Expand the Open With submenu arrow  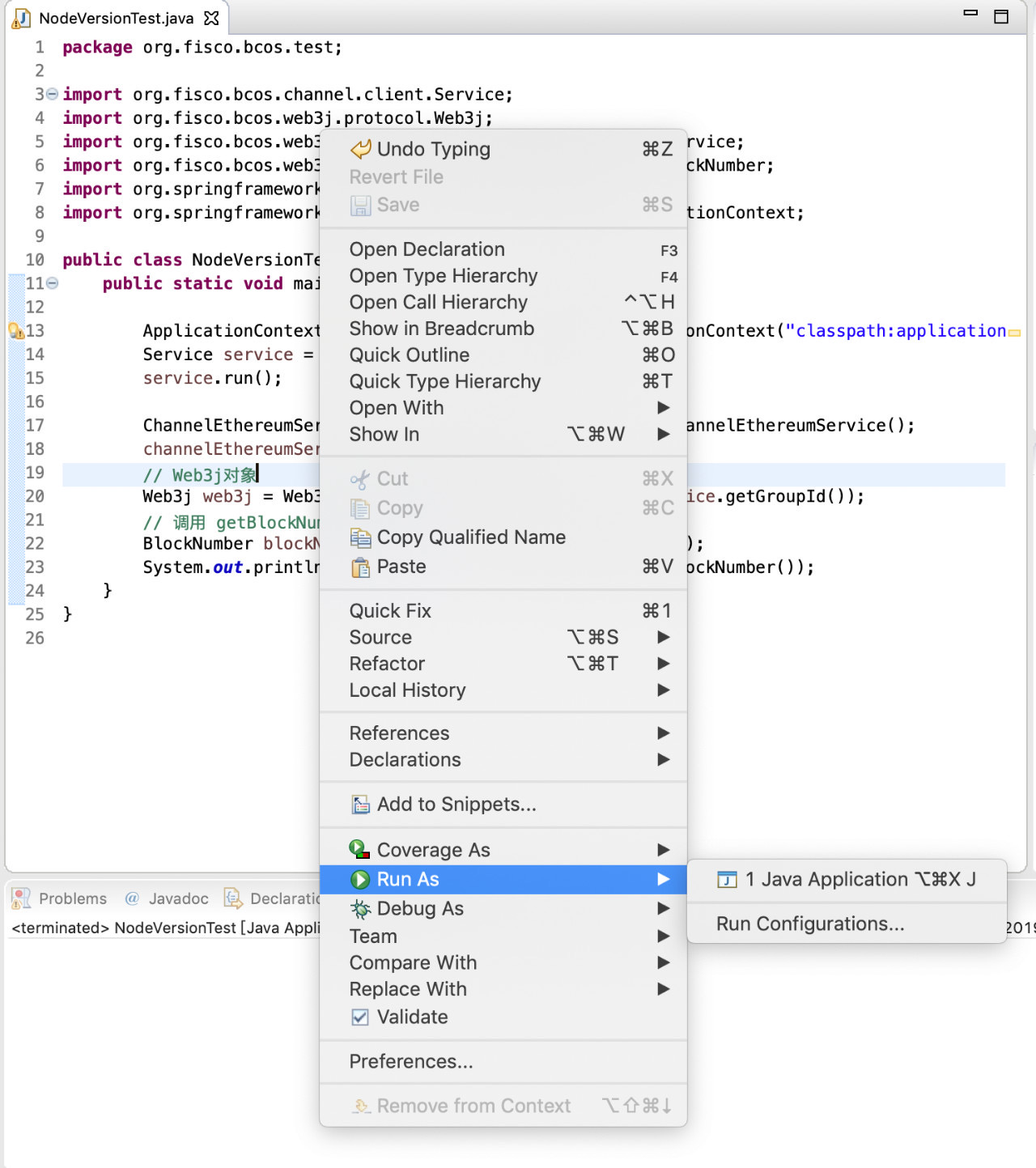tap(664, 408)
